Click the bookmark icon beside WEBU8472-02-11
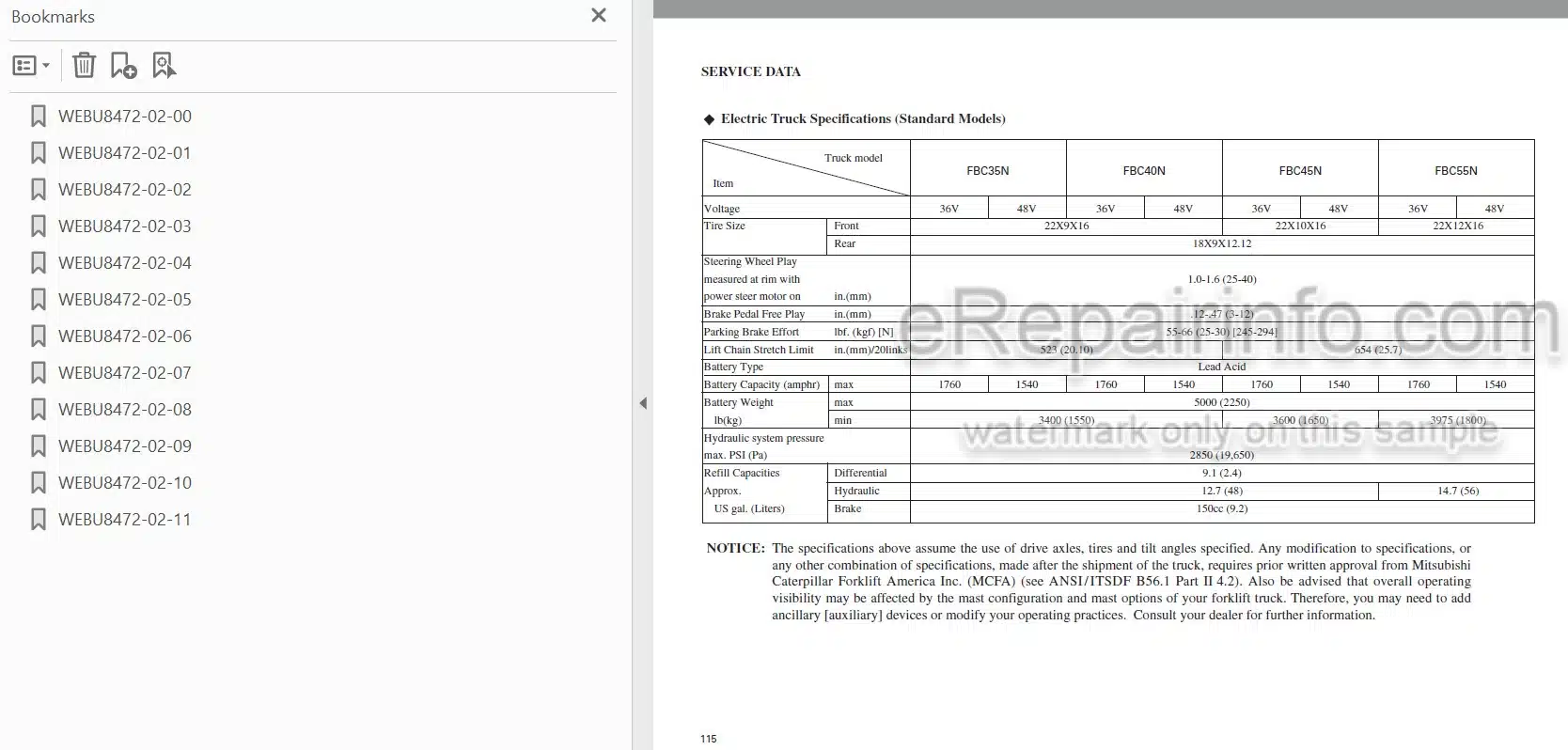The width and height of the screenshot is (1568, 750). [x=39, y=520]
